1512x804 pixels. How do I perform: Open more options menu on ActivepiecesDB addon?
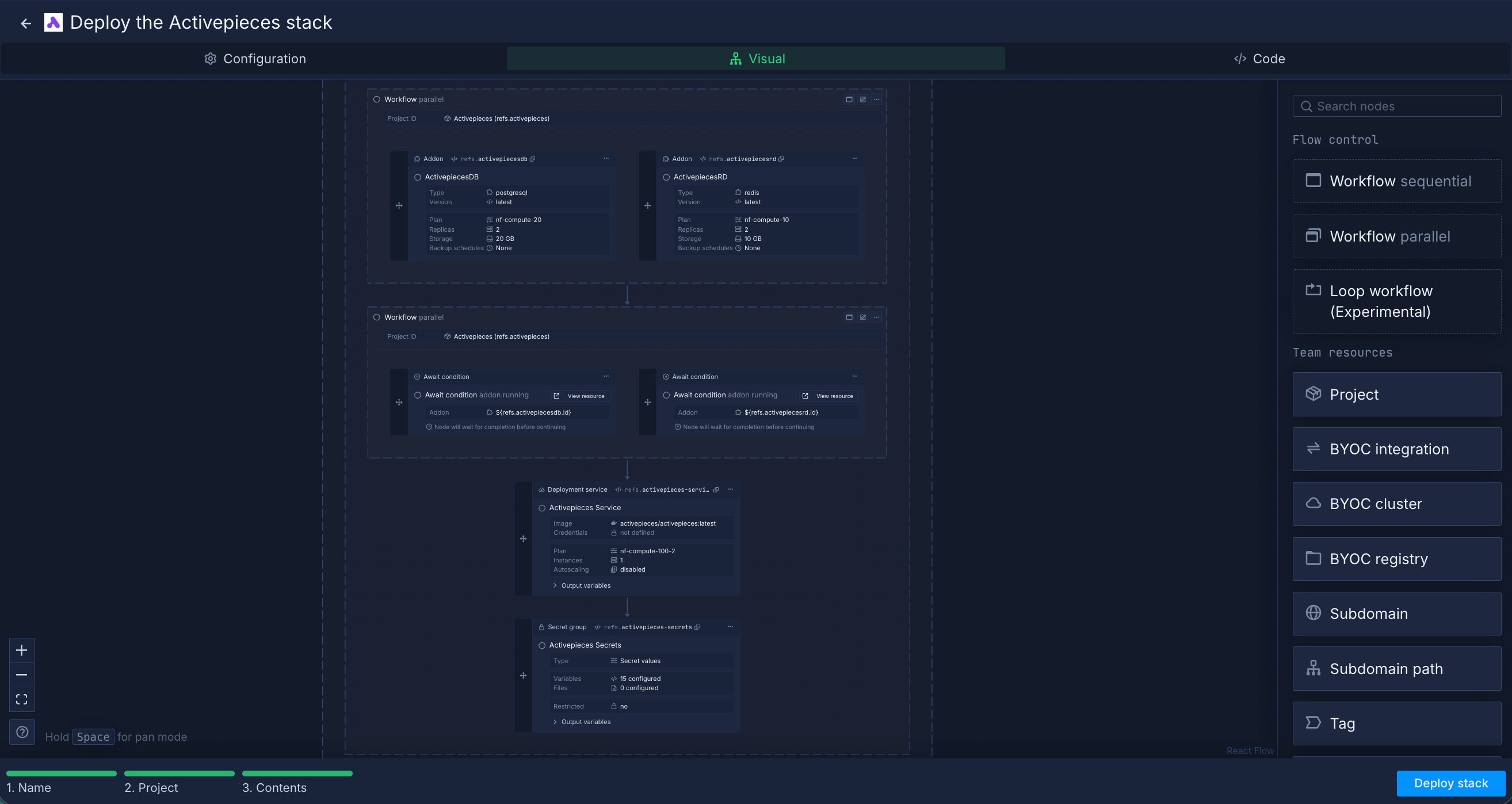(606, 159)
